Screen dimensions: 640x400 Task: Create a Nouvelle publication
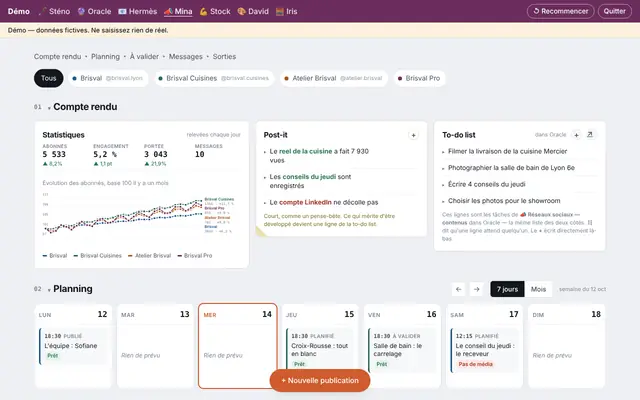coord(320,380)
